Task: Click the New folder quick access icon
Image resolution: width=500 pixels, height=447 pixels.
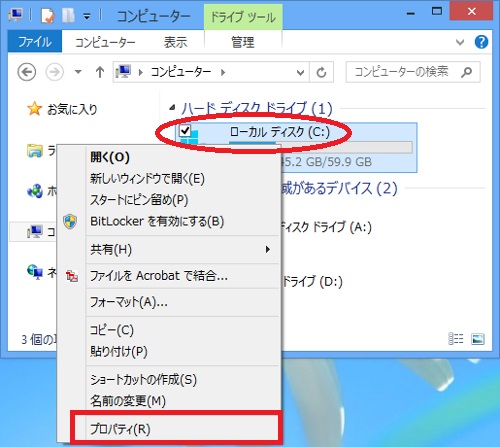Action: [68, 16]
